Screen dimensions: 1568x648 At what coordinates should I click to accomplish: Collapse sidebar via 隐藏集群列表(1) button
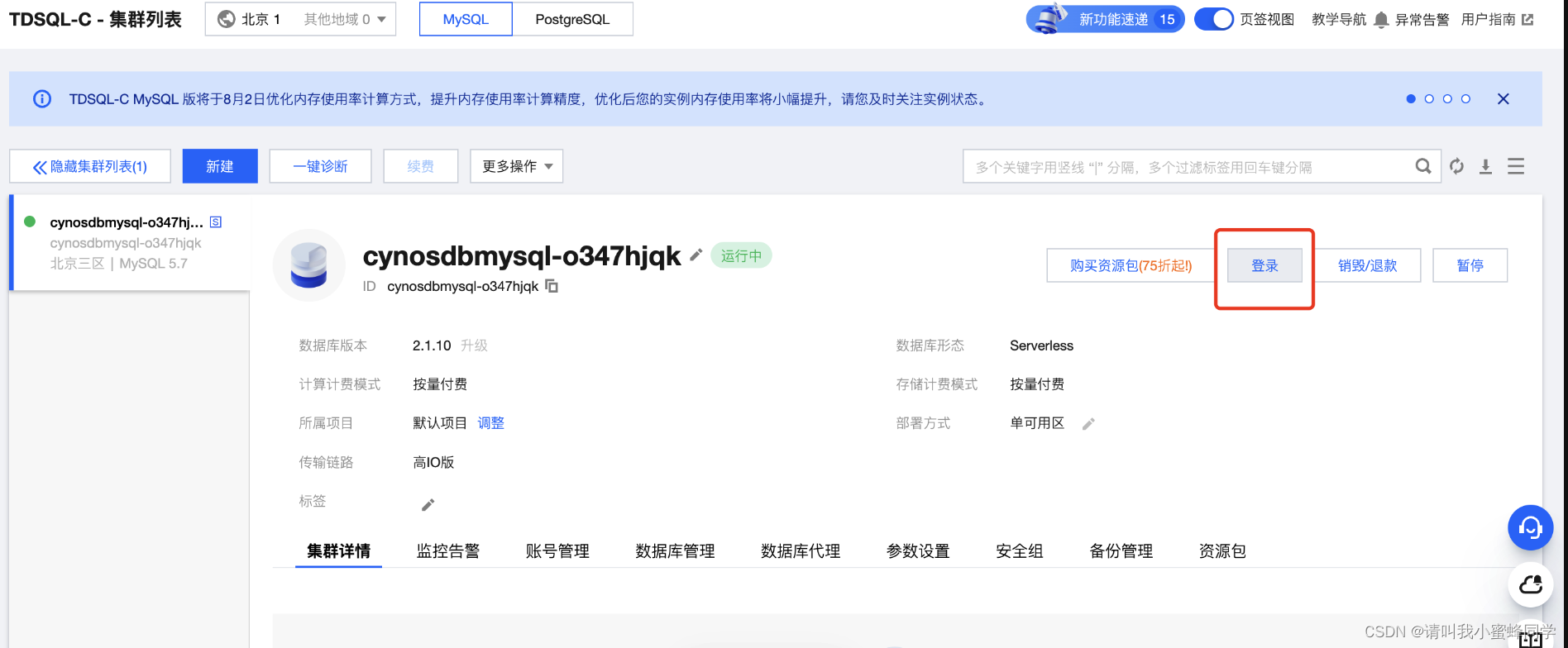[90, 166]
